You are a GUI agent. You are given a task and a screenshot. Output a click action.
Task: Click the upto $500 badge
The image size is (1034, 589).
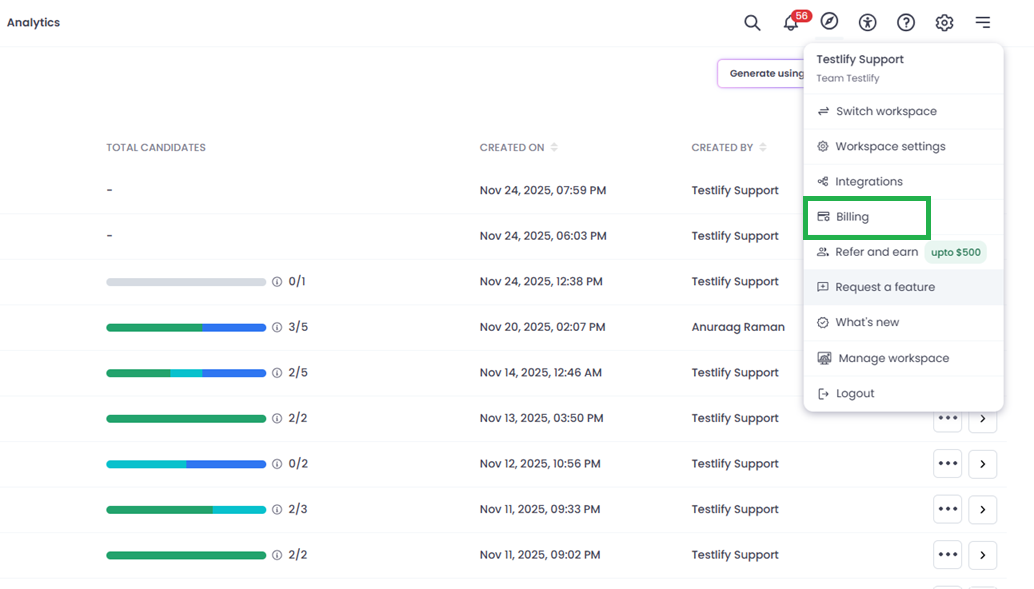point(956,253)
